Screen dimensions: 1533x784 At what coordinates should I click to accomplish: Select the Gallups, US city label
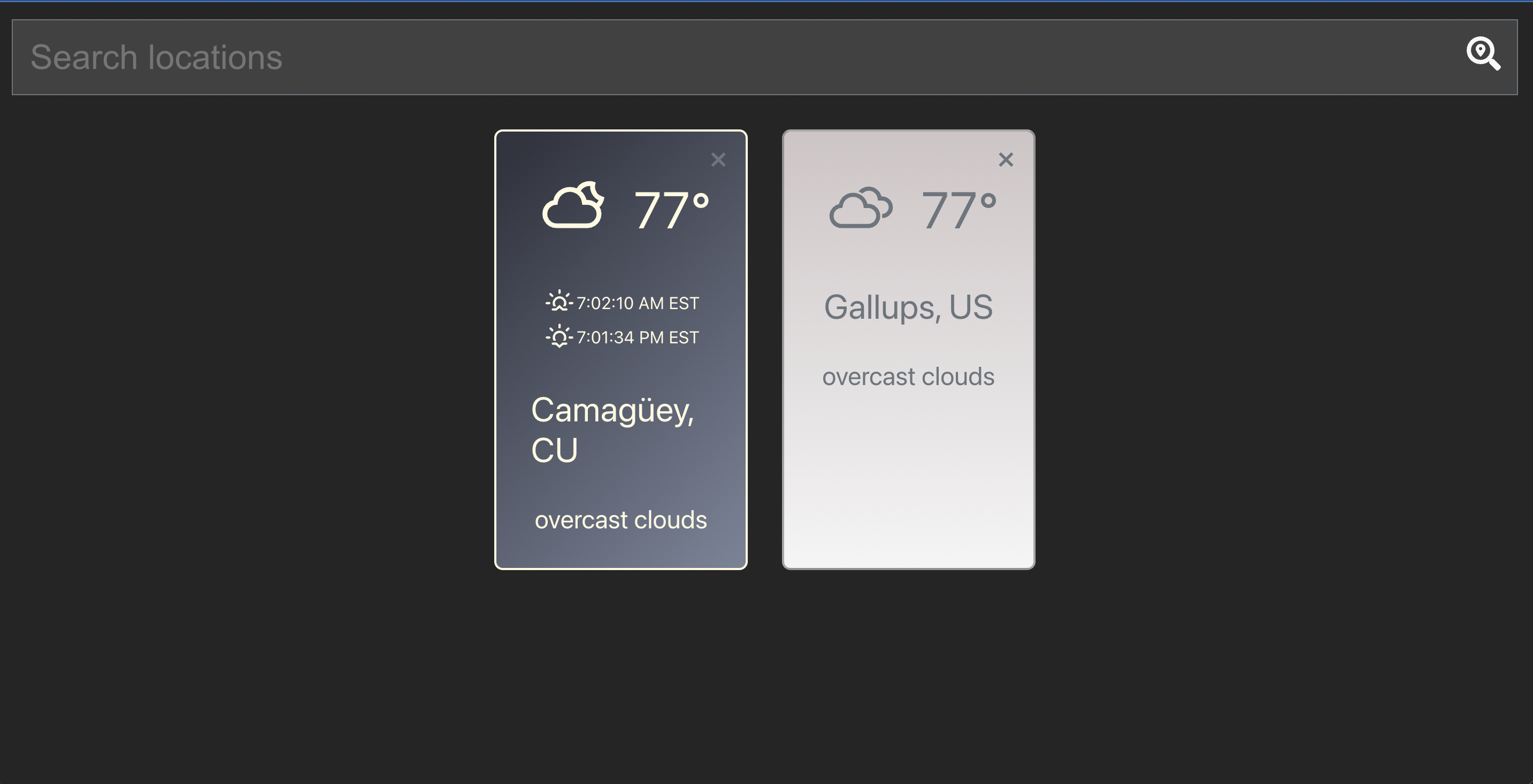tap(909, 306)
